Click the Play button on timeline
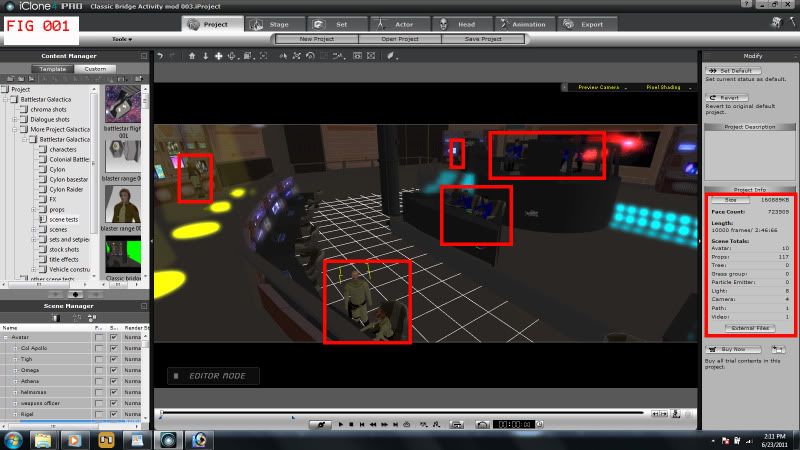The height and width of the screenshot is (450, 800). pyautogui.click(x=341, y=424)
